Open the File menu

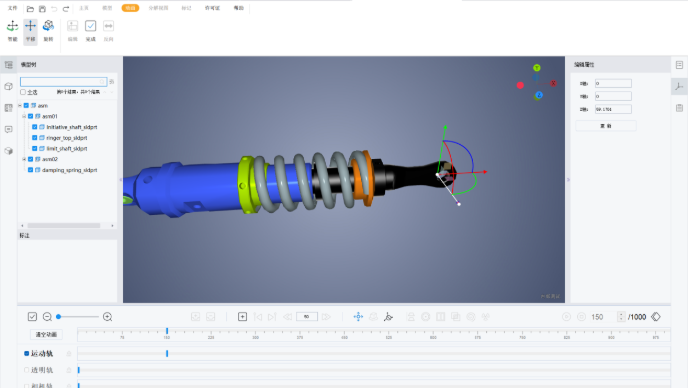click(x=13, y=8)
